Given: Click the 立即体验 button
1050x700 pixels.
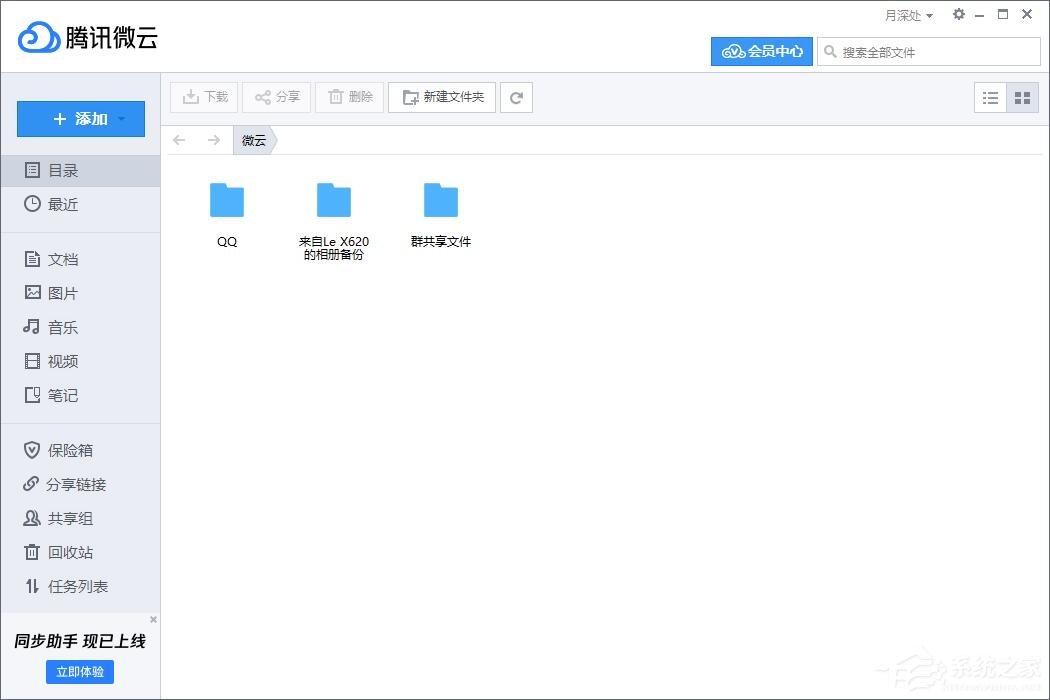Looking at the screenshot, I should point(80,671).
